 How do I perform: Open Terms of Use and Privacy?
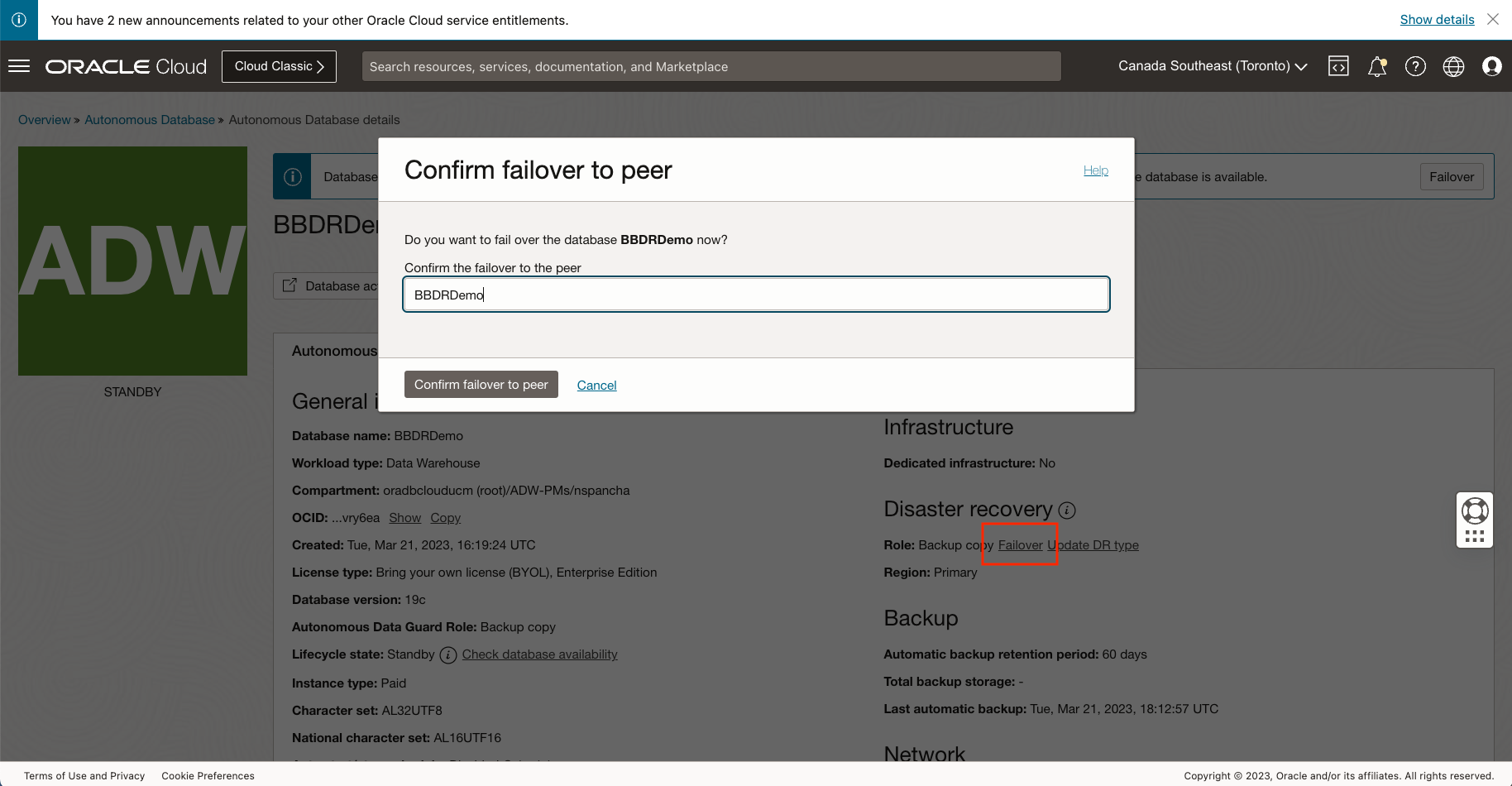pyautogui.click(x=84, y=776)
